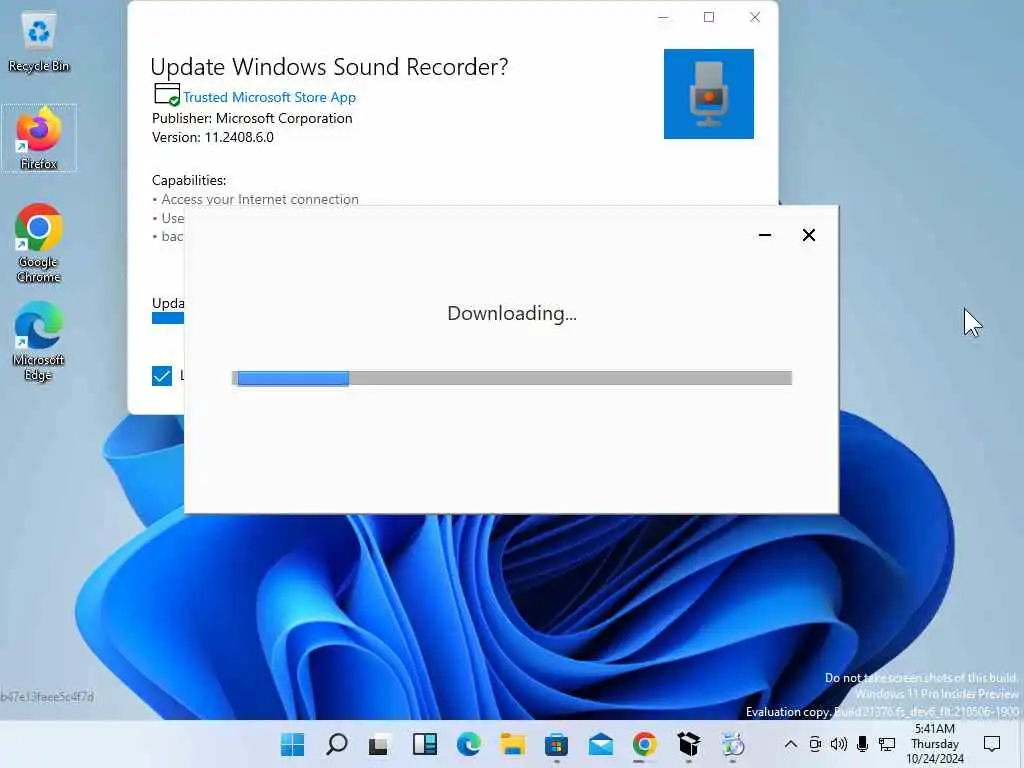Switch to App Installer box icon on taskbar

688,744
